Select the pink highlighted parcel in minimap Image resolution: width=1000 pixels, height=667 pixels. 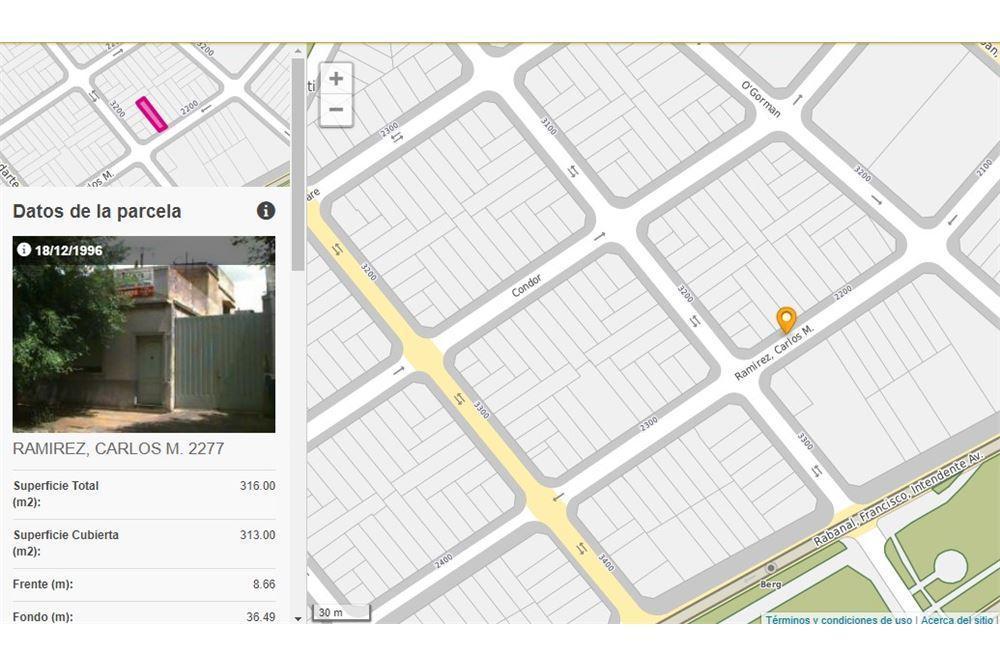pyautogui.click(x=152, y=115)
